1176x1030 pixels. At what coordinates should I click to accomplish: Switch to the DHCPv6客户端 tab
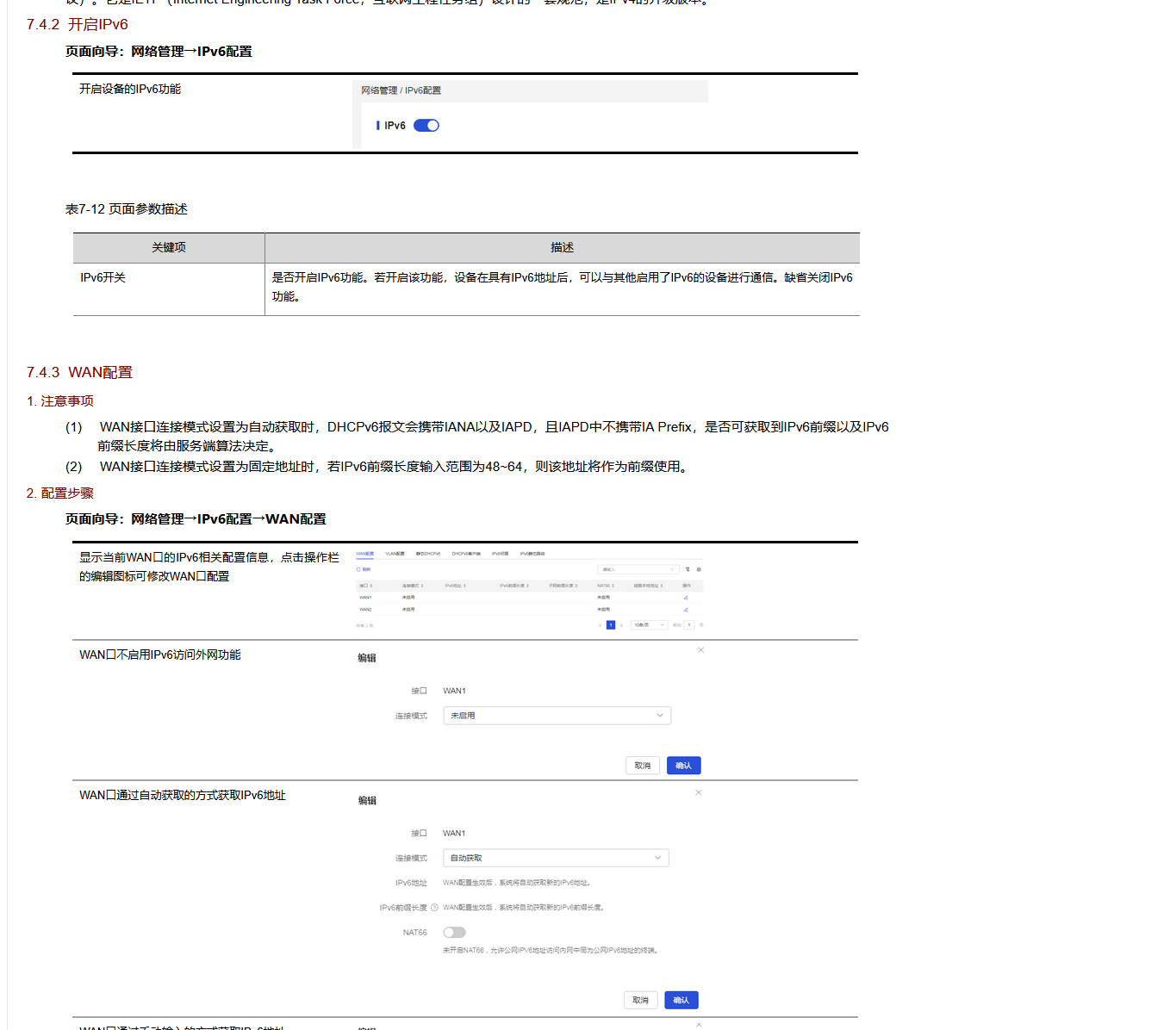(466, 554)
